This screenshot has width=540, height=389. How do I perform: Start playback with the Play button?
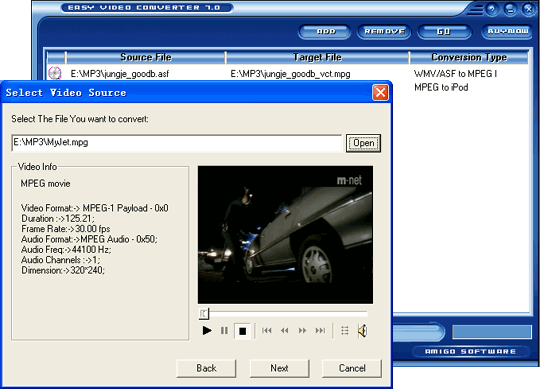(207, 331)
